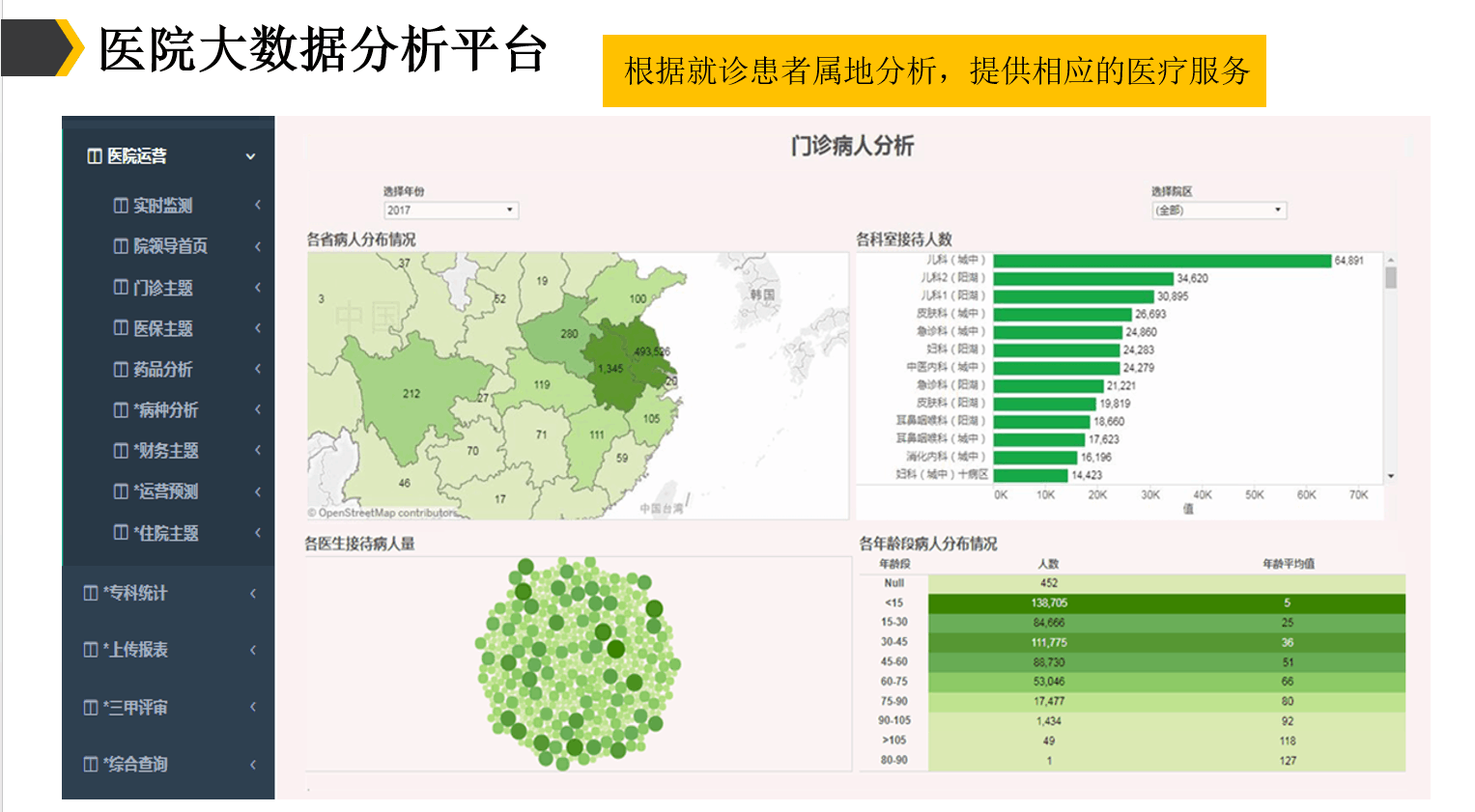Expand the *住院主题 submenu arrow
Screen dimensions: 1475x812
click(x=258, y=532)
